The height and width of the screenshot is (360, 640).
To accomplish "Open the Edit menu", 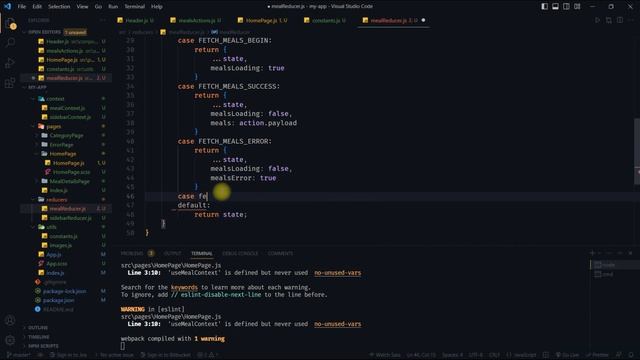I will tap(37, 7).
